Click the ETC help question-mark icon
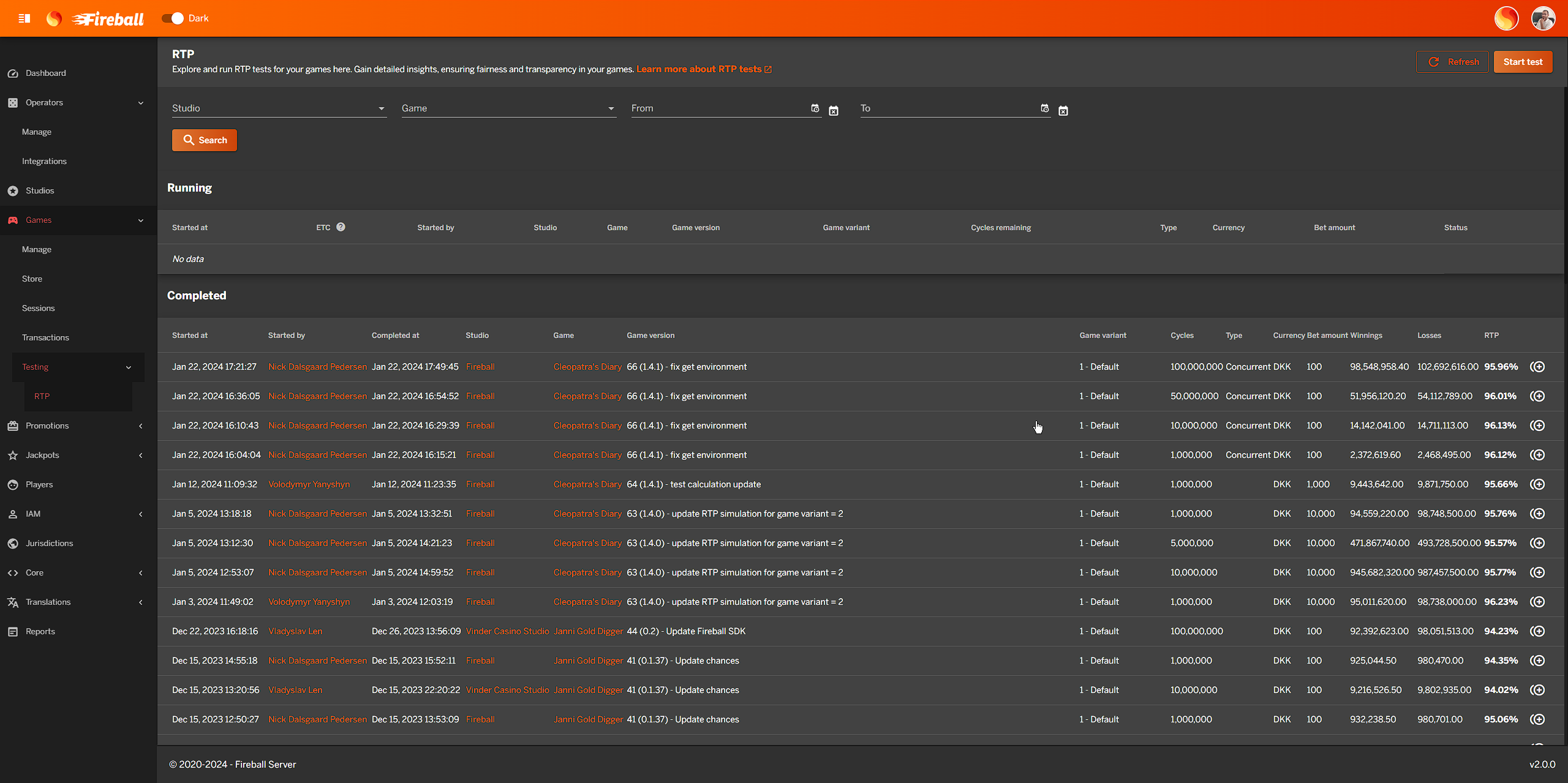 [341, 227]
